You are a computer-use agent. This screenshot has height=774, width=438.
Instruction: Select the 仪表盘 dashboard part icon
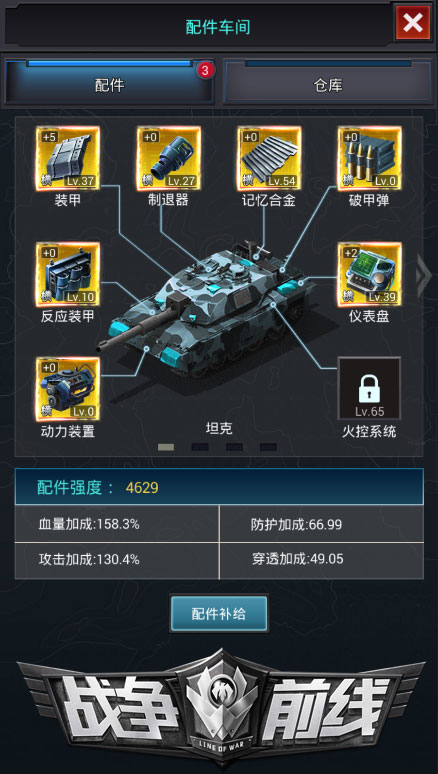[369, 274]
